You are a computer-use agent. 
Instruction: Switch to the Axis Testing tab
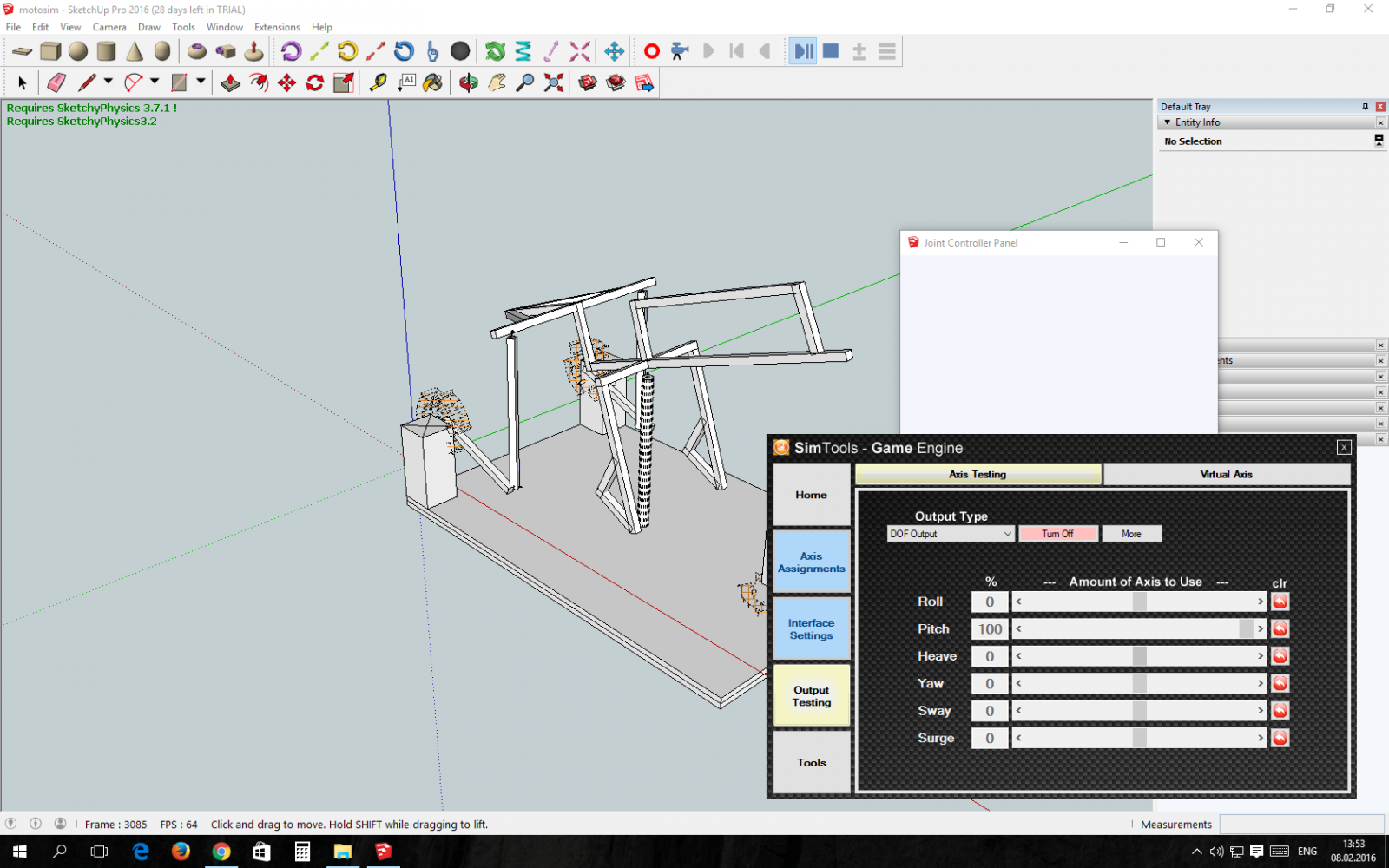click(x=978, y=474)
